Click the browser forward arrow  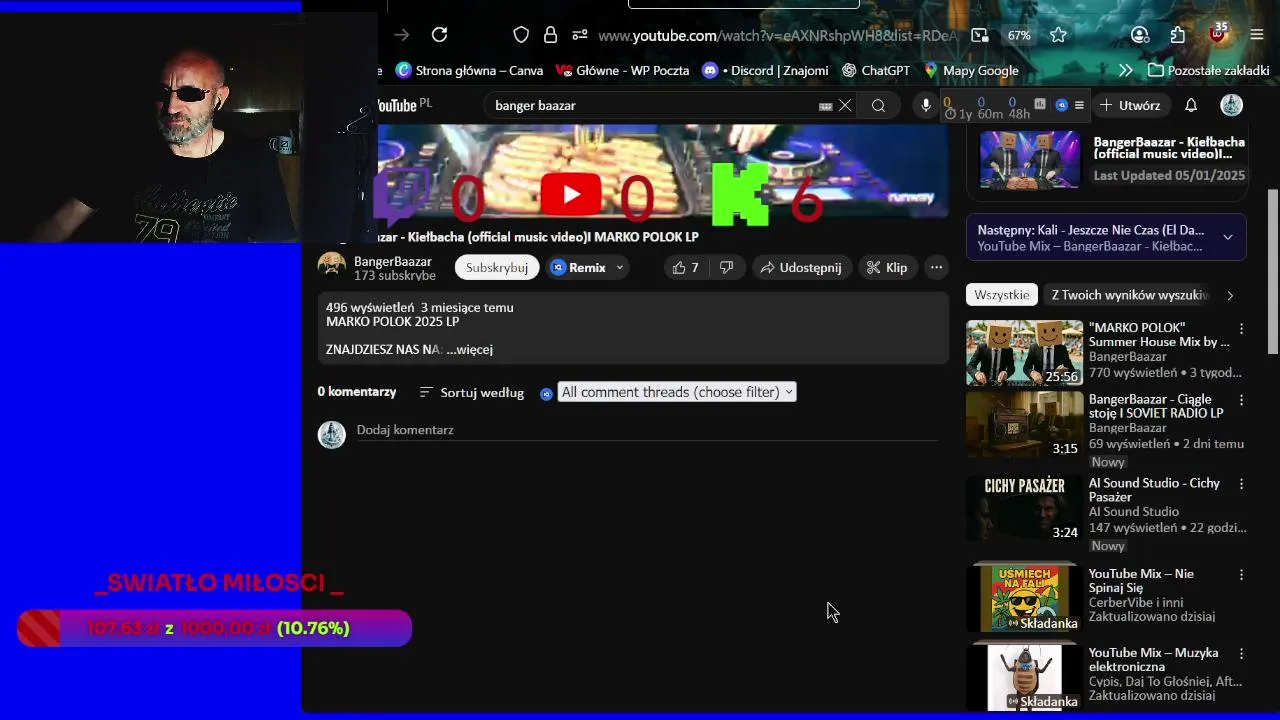[401, 35]
